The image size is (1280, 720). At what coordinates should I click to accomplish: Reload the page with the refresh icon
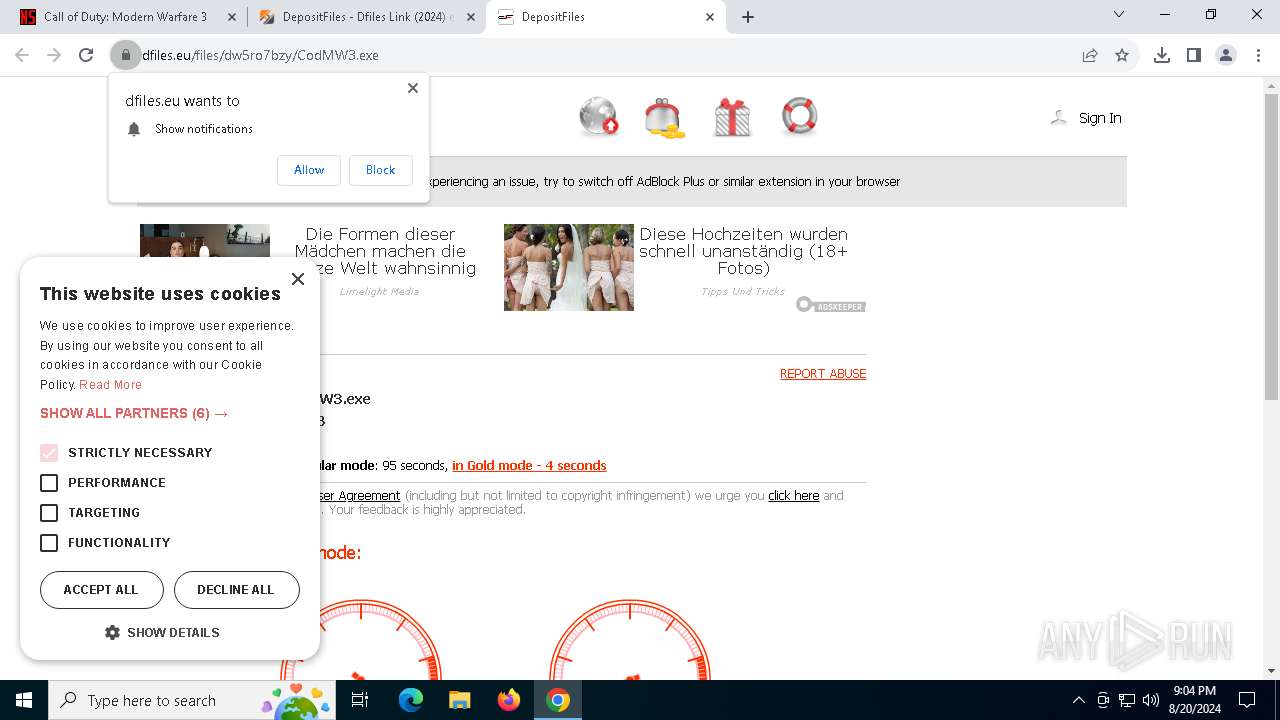pyautogui.click(x=86, y=55)
